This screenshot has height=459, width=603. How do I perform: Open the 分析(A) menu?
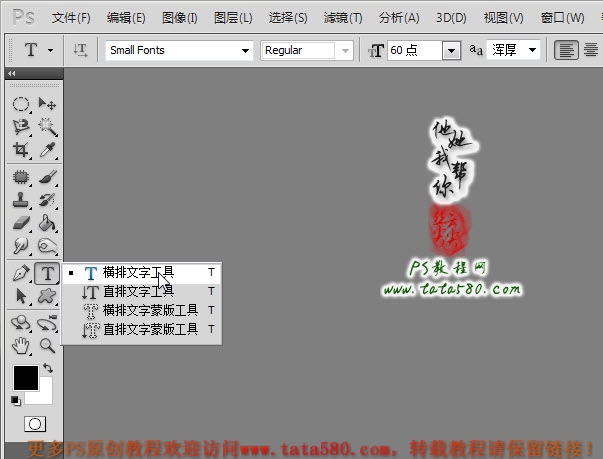pos(399,18)
